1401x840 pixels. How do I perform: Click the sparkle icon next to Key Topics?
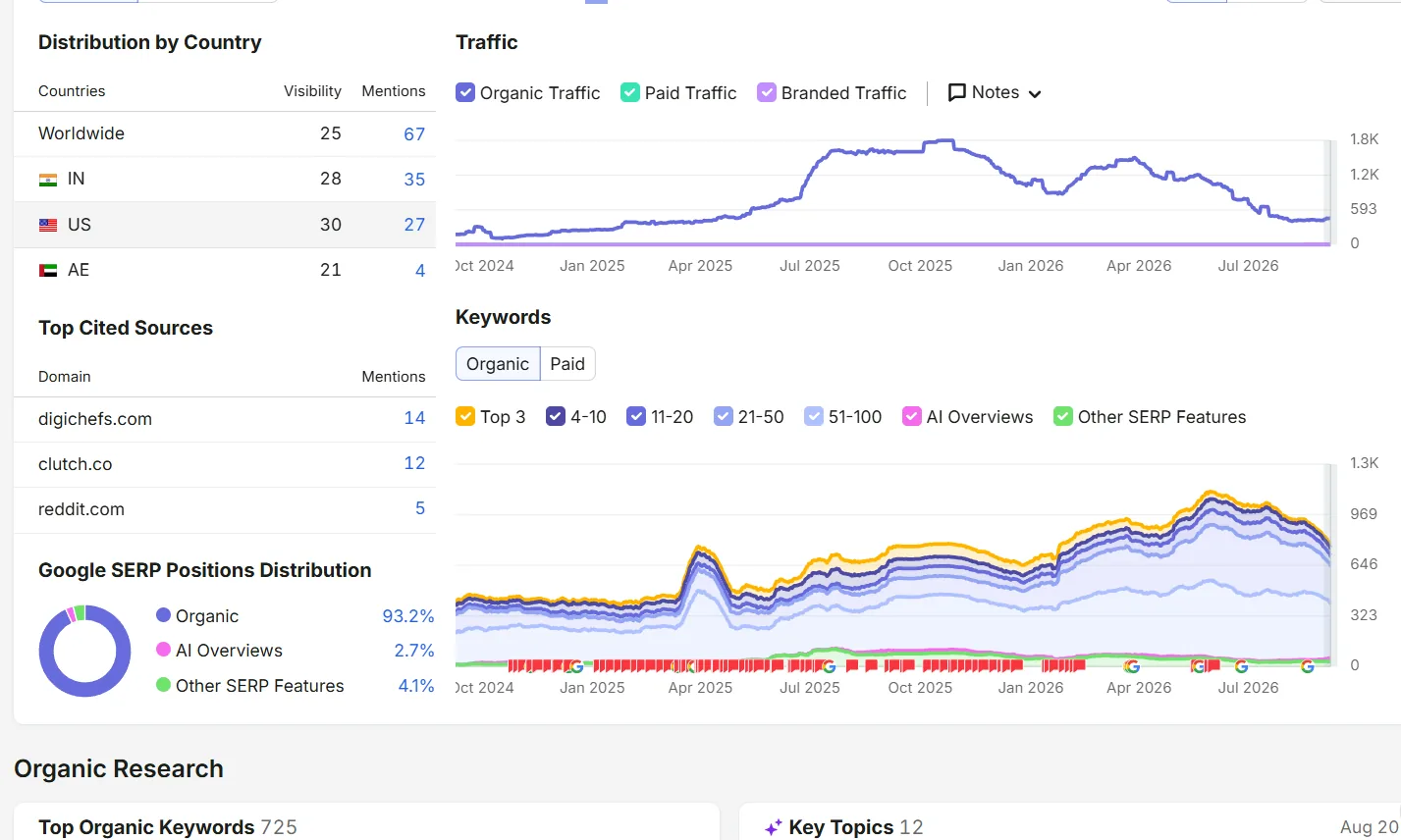(x=774, y=827)
